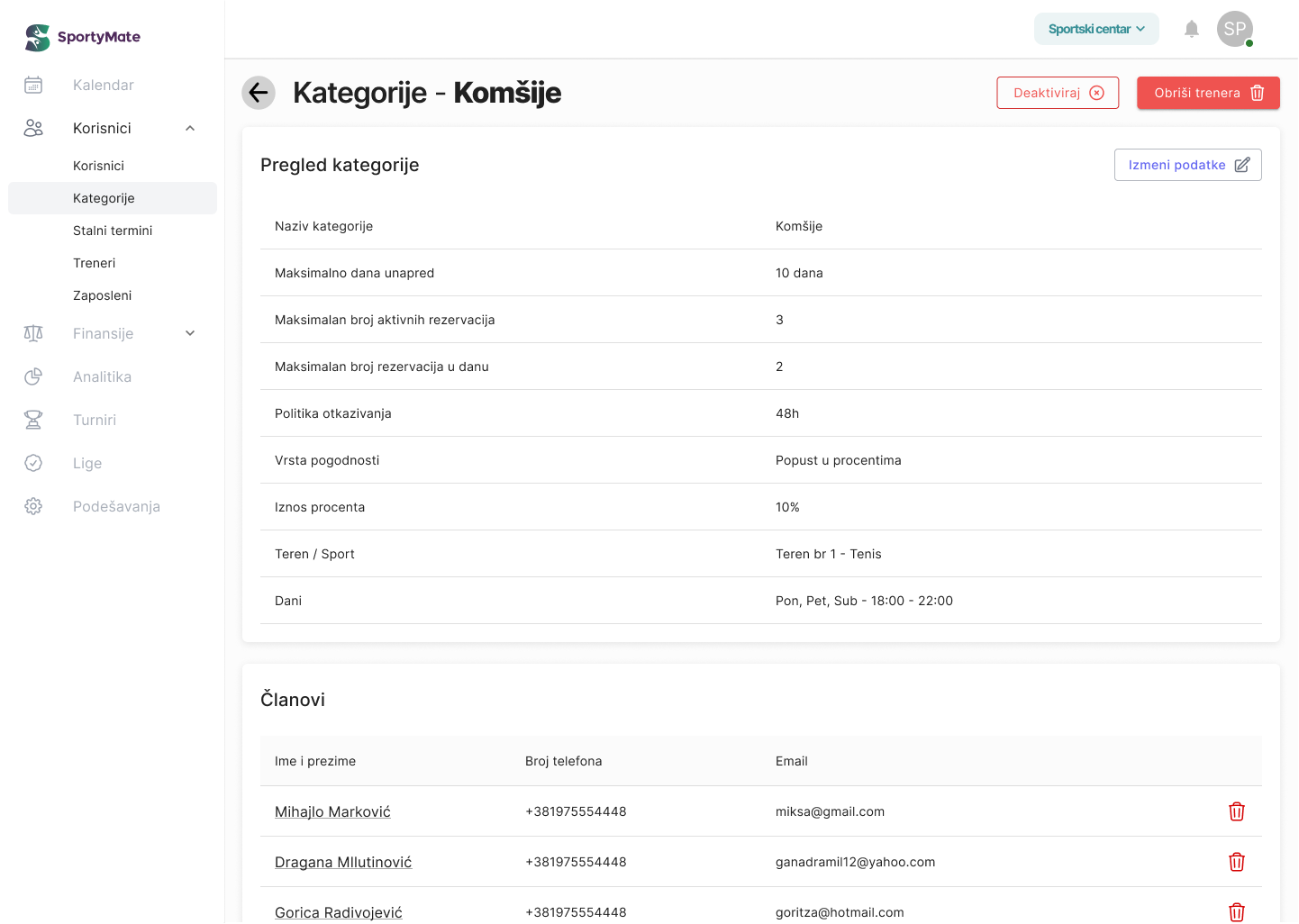Click the Korisnici users icon
The width and height of the screenshot is (1299, 924).
[33, 128]
